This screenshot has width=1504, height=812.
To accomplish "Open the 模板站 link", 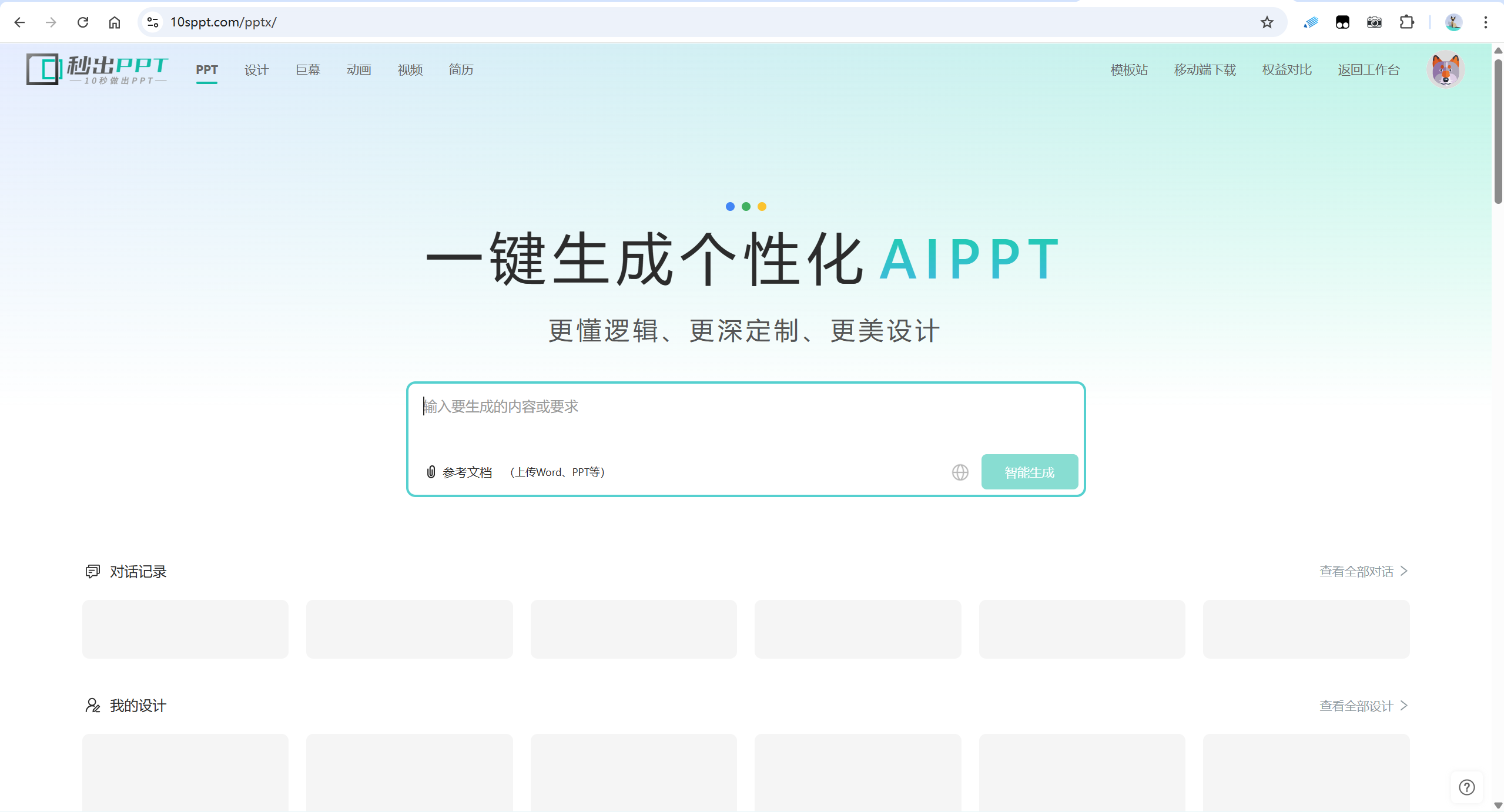I will (1128, 70).
